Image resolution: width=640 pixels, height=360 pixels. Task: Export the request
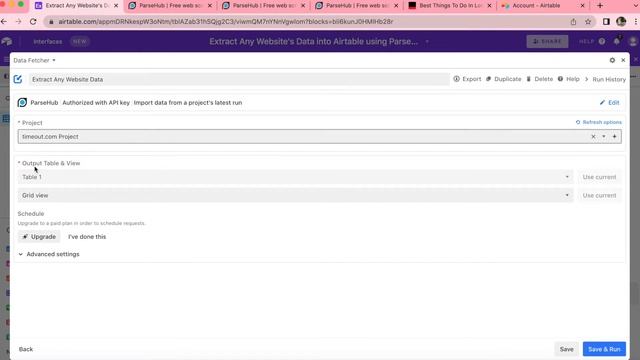(467, 79)
